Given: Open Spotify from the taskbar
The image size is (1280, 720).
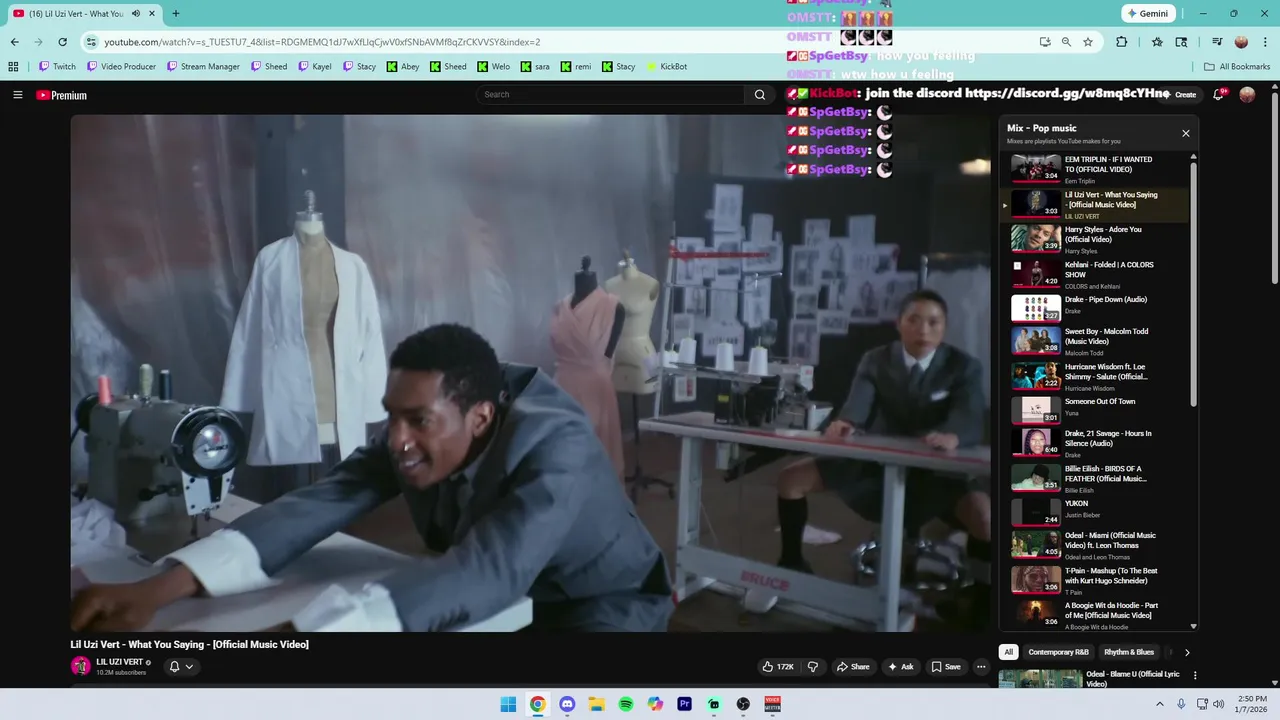Looking at the screenshot, I should [x=626, y=704].
